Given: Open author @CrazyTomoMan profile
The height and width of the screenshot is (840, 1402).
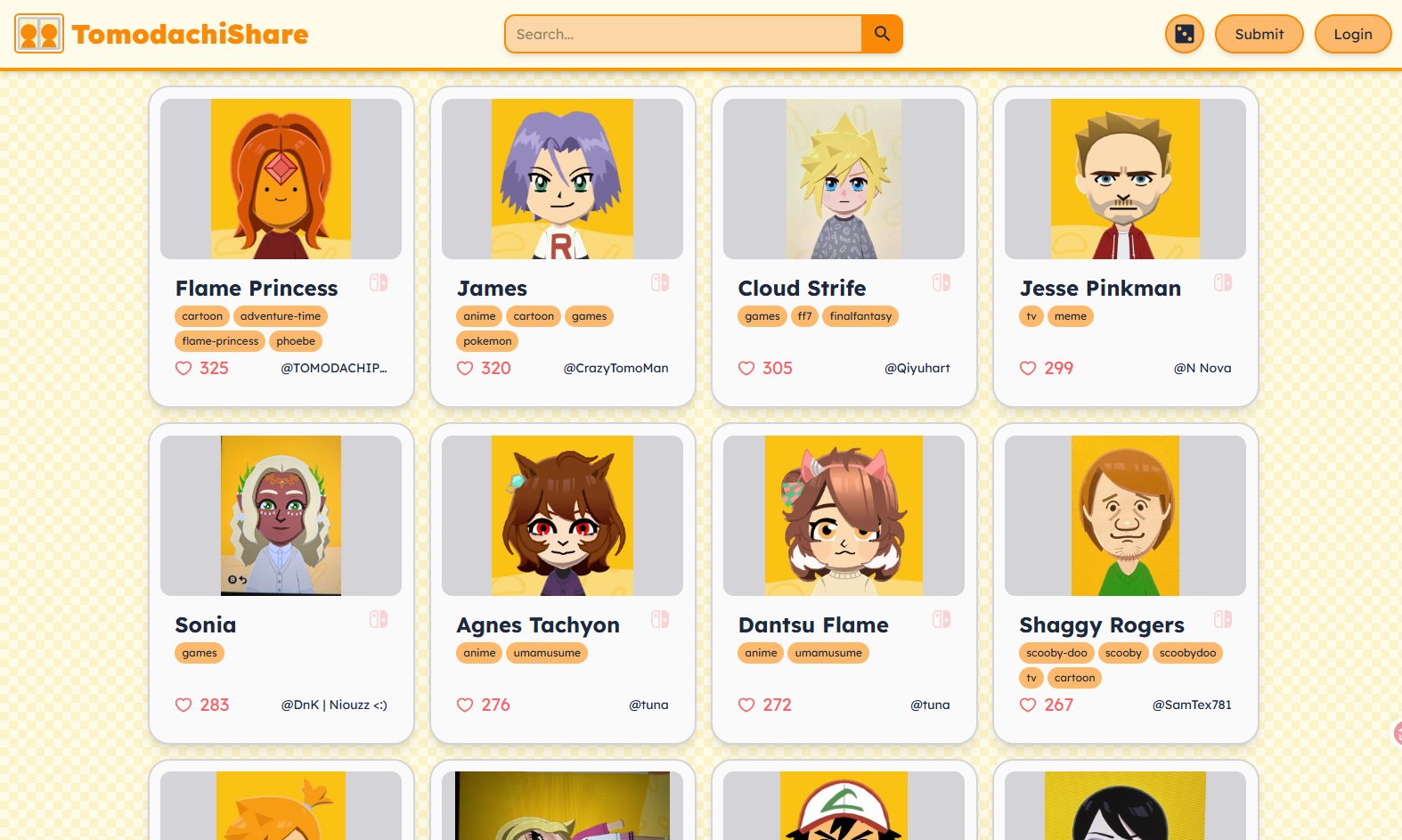Looking at the screenshot, I should 615,368.
